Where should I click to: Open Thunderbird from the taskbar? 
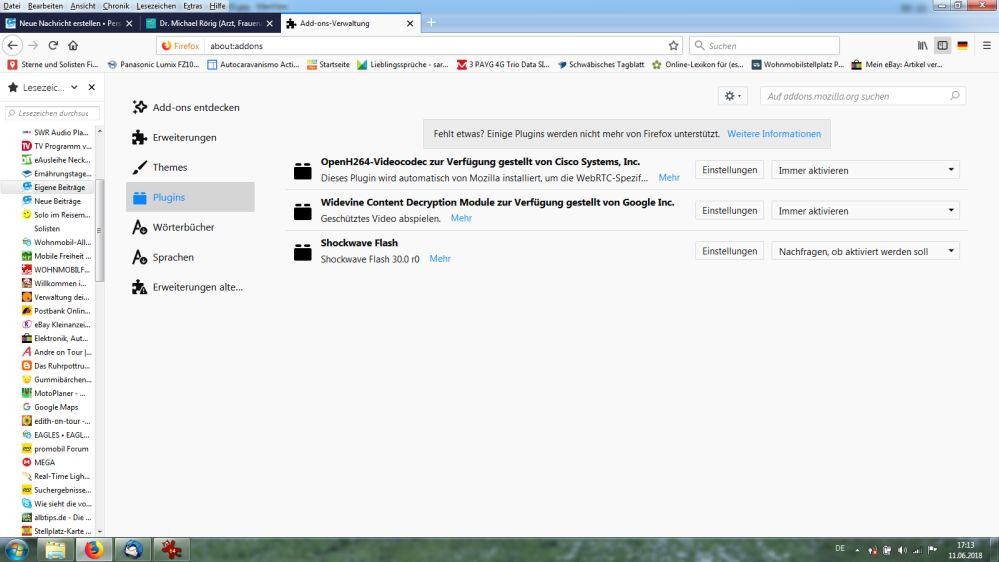[x=133, y=549]
